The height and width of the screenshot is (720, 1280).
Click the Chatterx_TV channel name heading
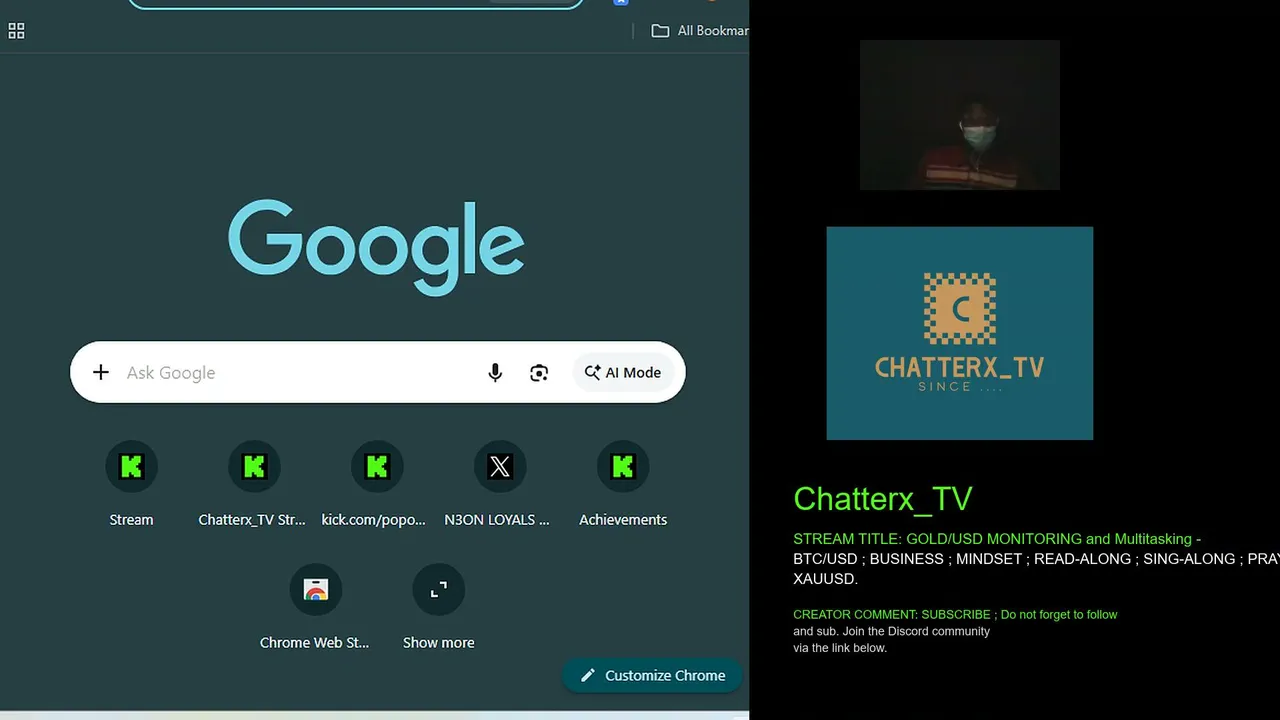(x=883, y=499)
